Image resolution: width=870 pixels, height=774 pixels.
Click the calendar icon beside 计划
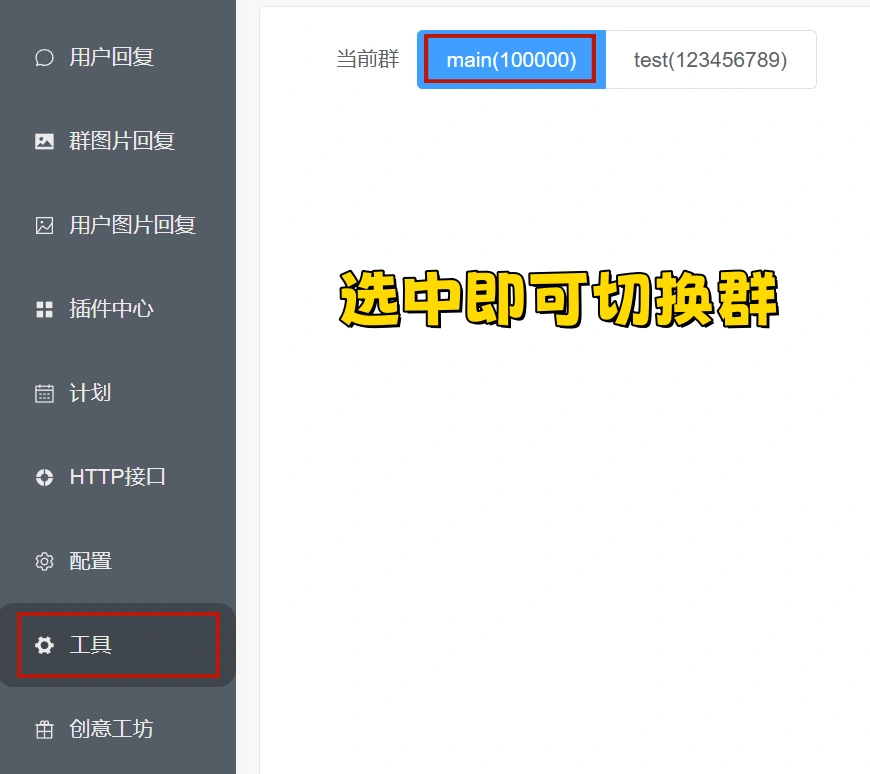(x=44, y=393)
